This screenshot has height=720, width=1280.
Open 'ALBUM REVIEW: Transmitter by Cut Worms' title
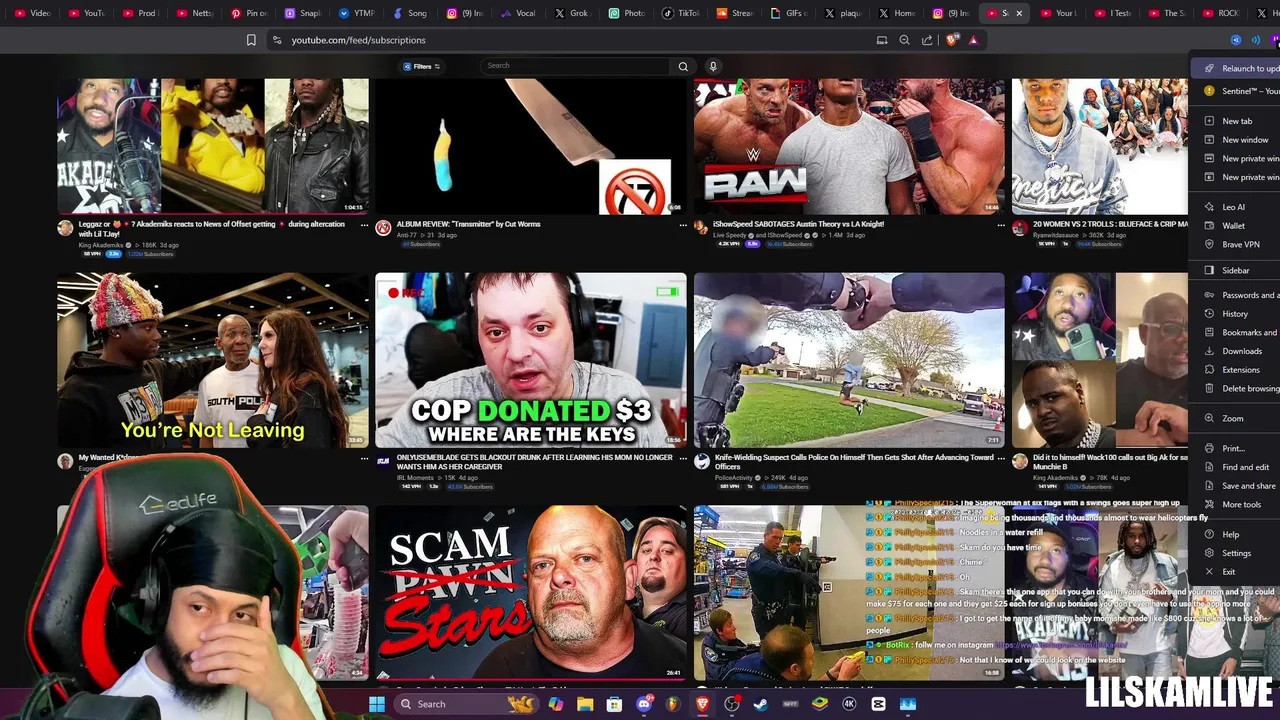468,224
